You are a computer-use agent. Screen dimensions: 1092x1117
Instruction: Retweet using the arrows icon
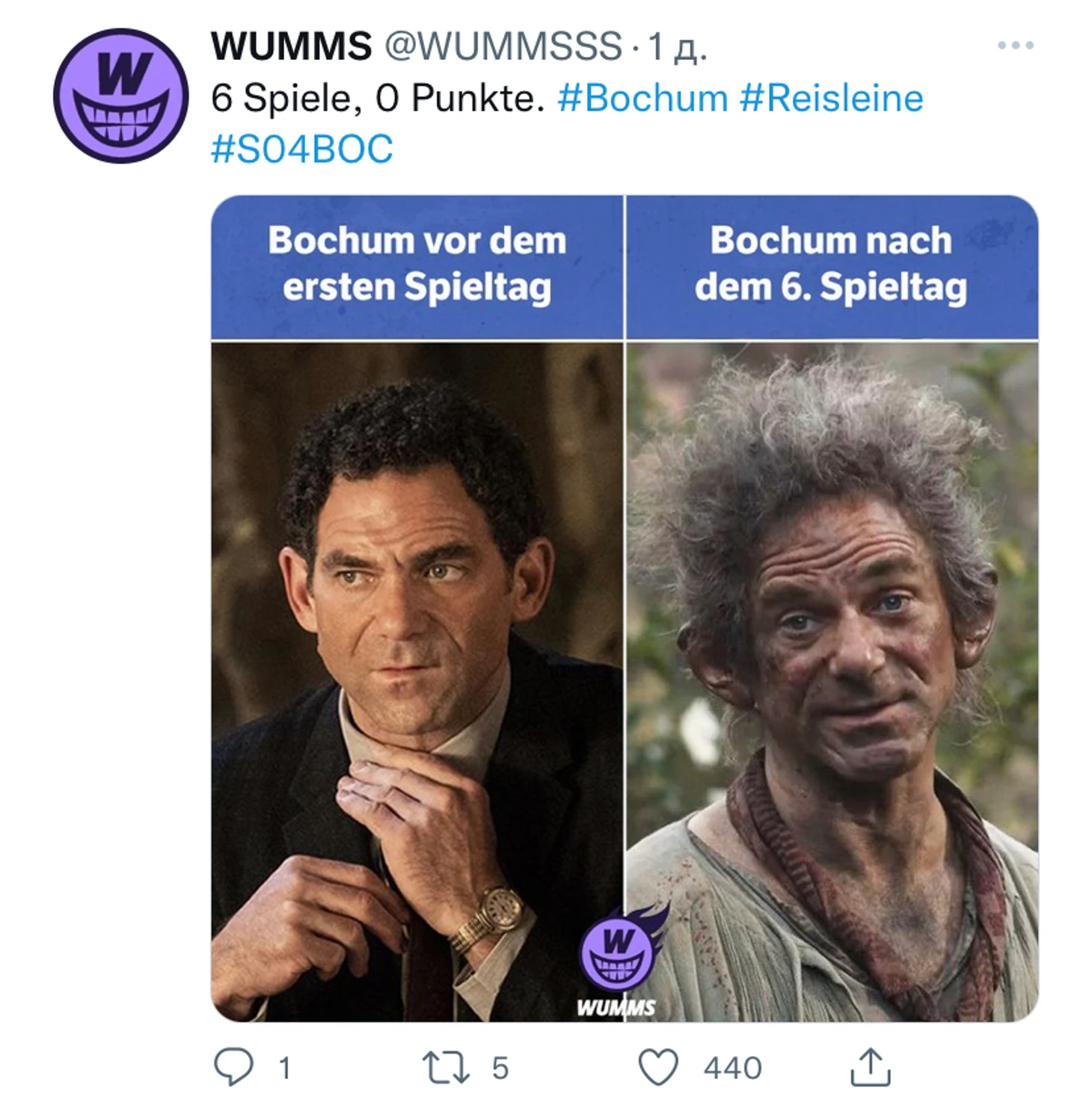[446, 1067]
